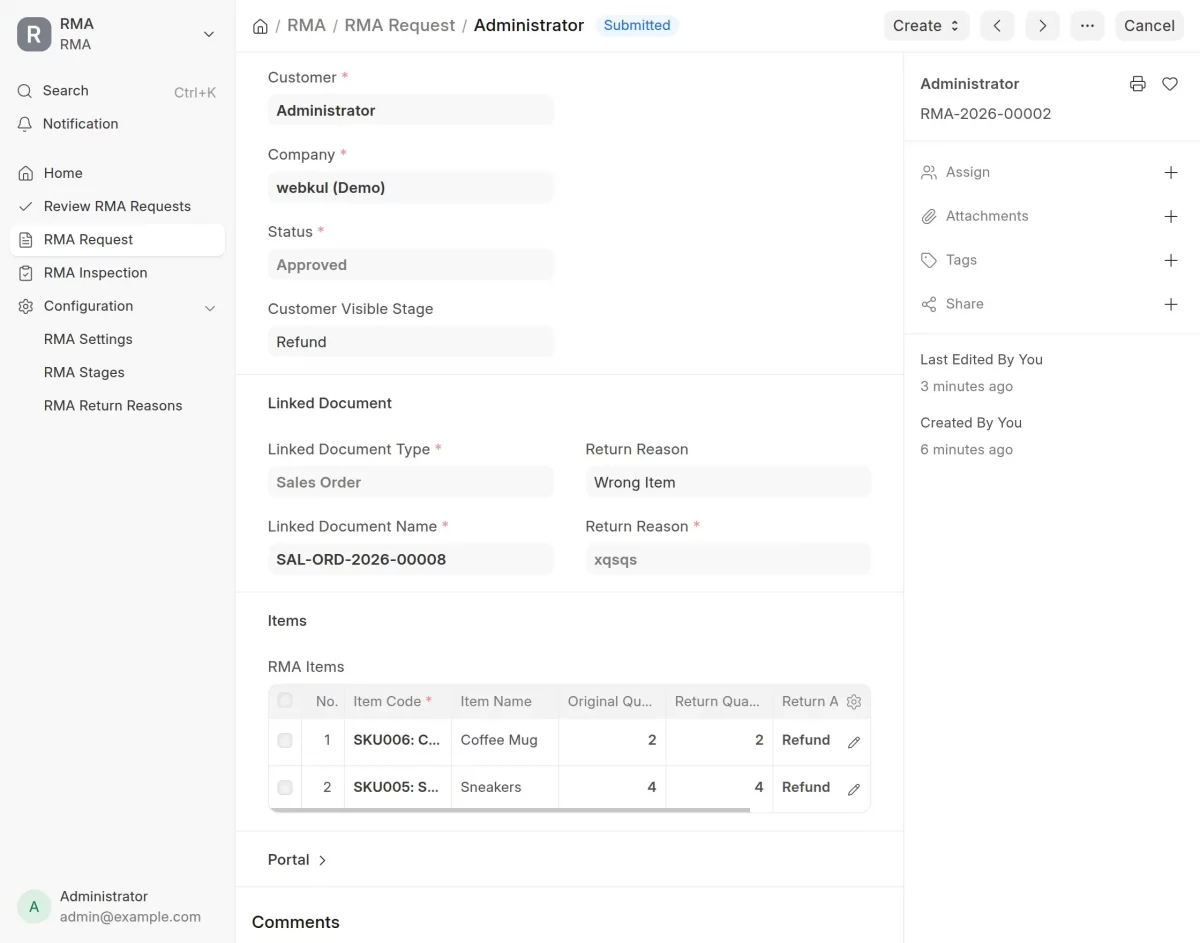Open RMA Request sidebar item

[117, 240]
